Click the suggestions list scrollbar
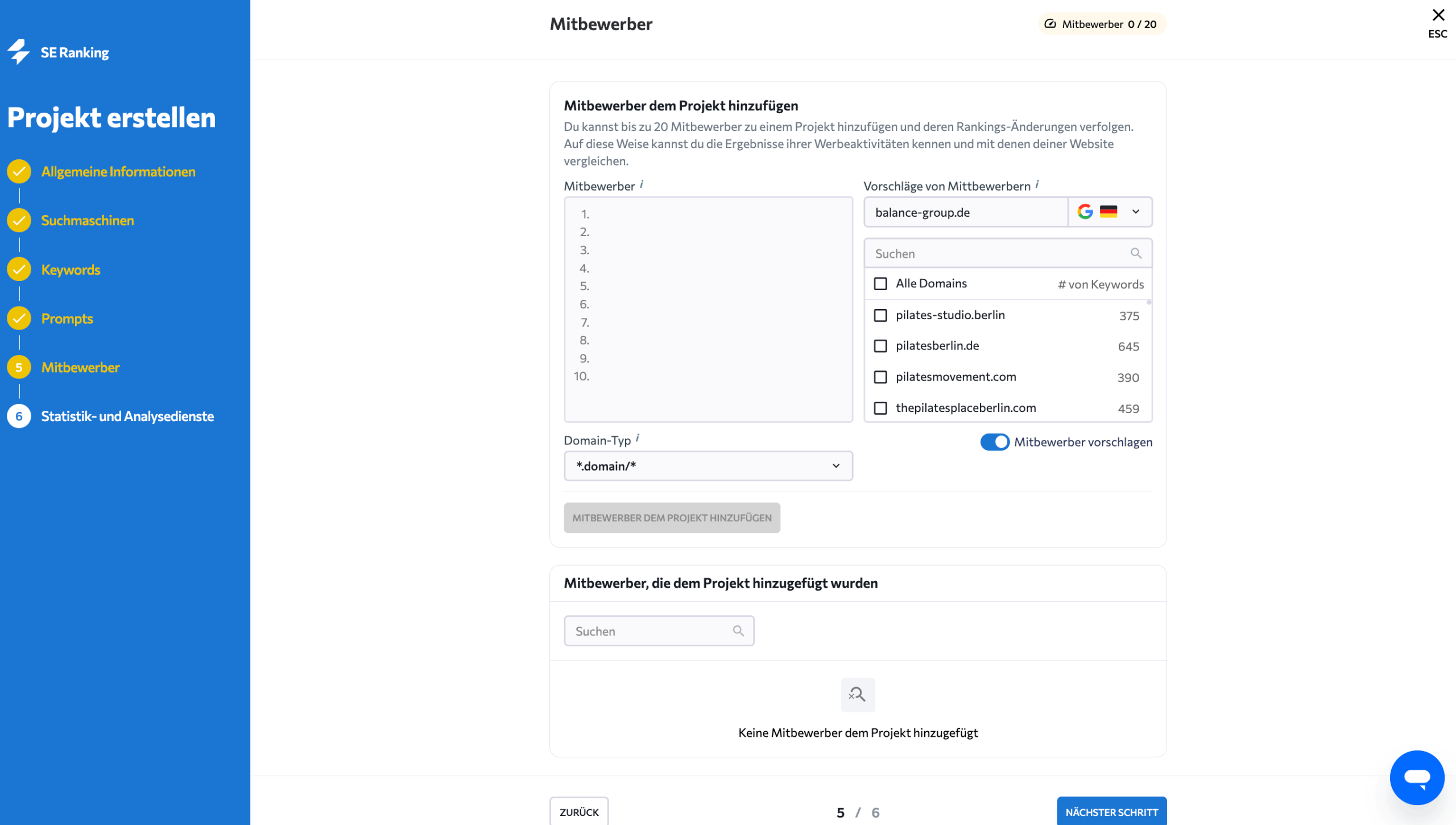Viewport: 1456px width, 825px height. [x=1149, y=303]
